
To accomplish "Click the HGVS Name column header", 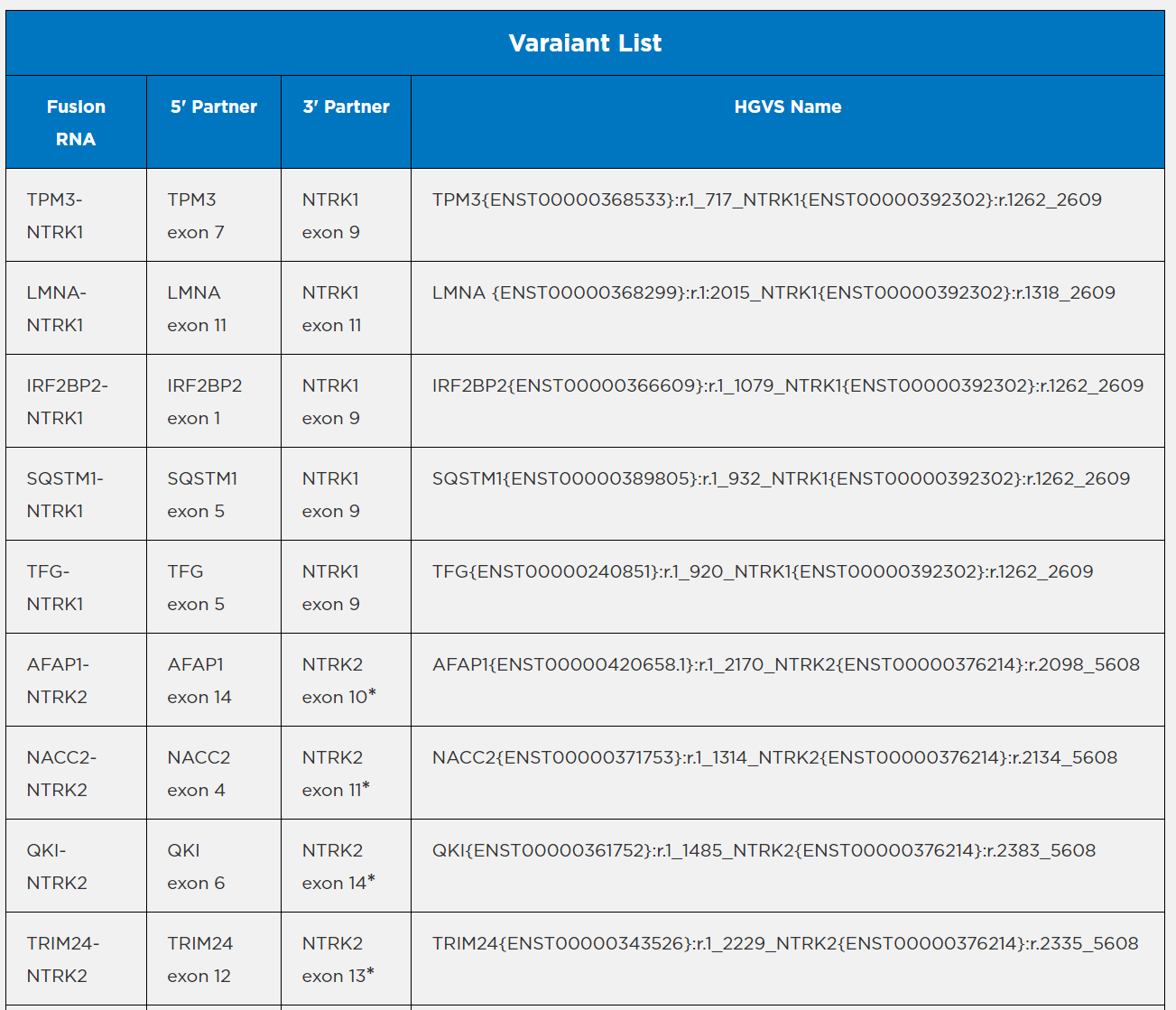I will coord(787,107).
